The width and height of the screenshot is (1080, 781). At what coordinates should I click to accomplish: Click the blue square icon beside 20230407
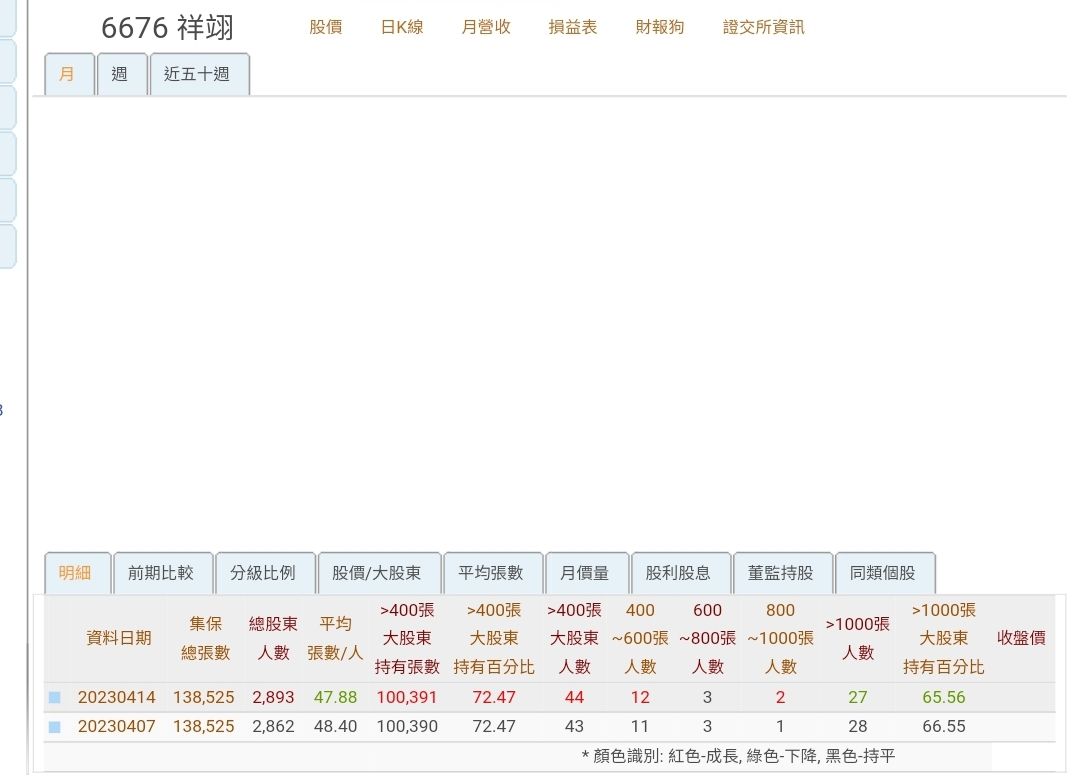coord(55,727)
